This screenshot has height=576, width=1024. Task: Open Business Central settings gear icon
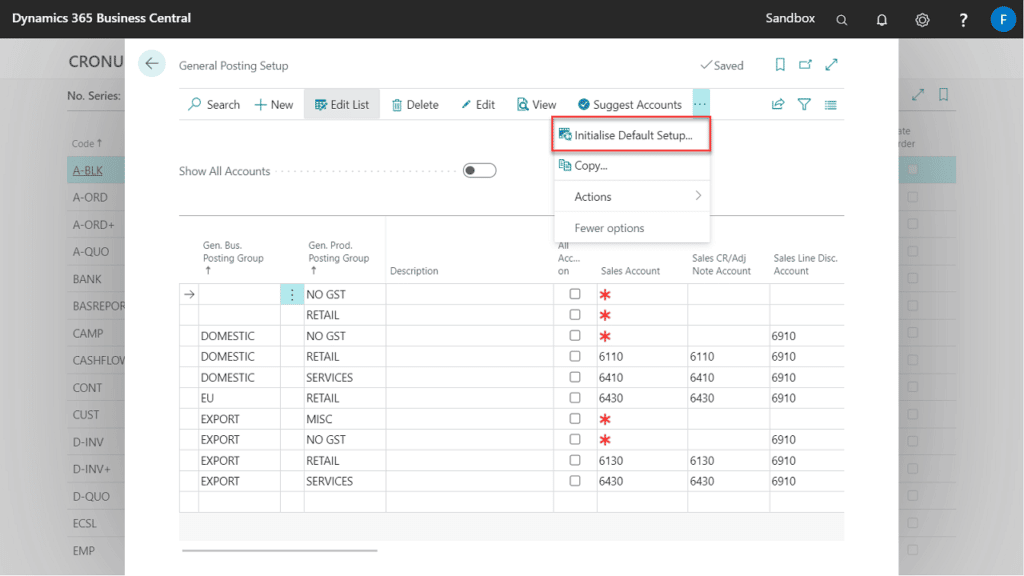click(922, 19)
